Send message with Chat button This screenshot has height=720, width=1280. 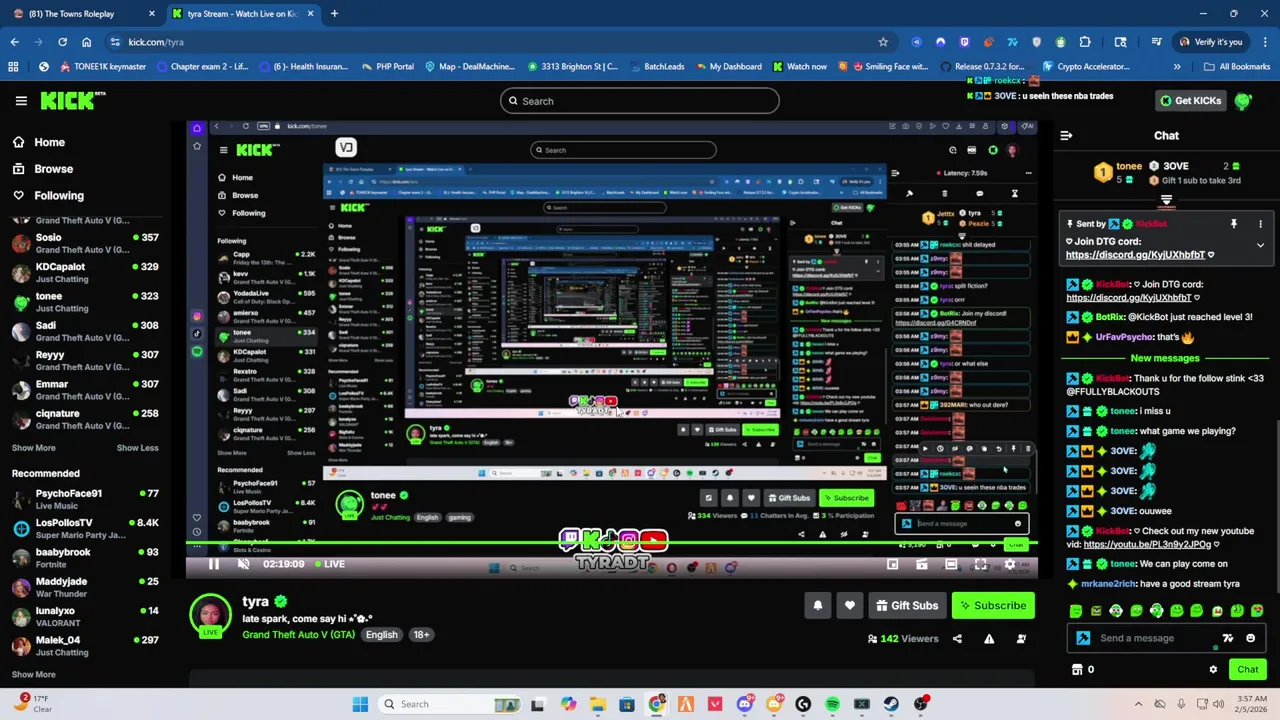pos(1248,669)
